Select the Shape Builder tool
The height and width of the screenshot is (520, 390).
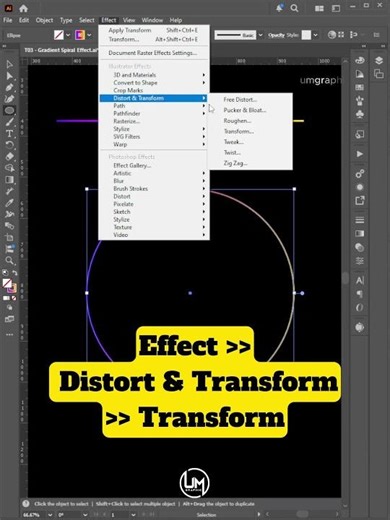click(9, 168)
